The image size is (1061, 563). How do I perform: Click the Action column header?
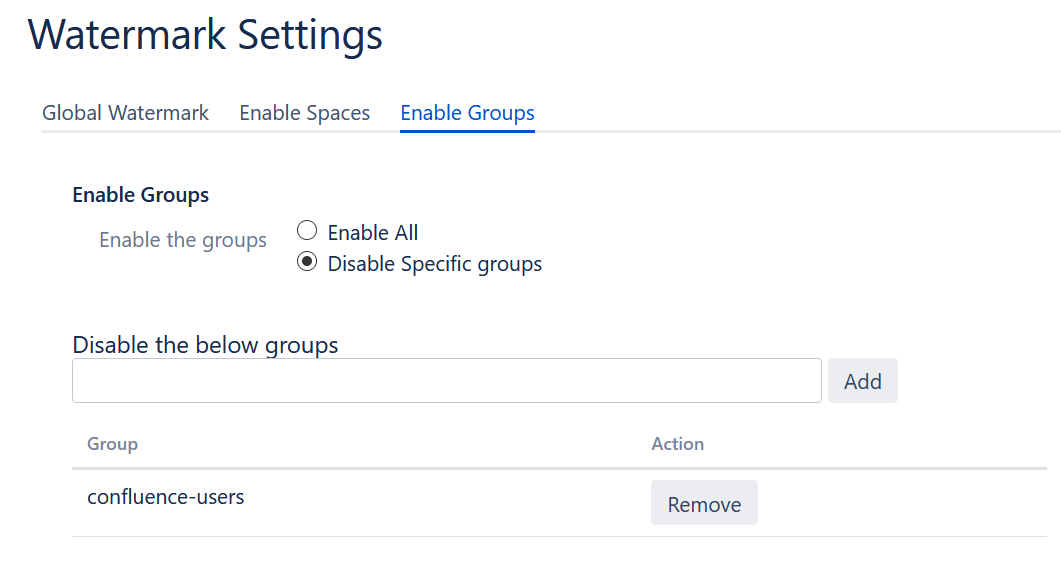pyautogui.click(x=677, y=444)
